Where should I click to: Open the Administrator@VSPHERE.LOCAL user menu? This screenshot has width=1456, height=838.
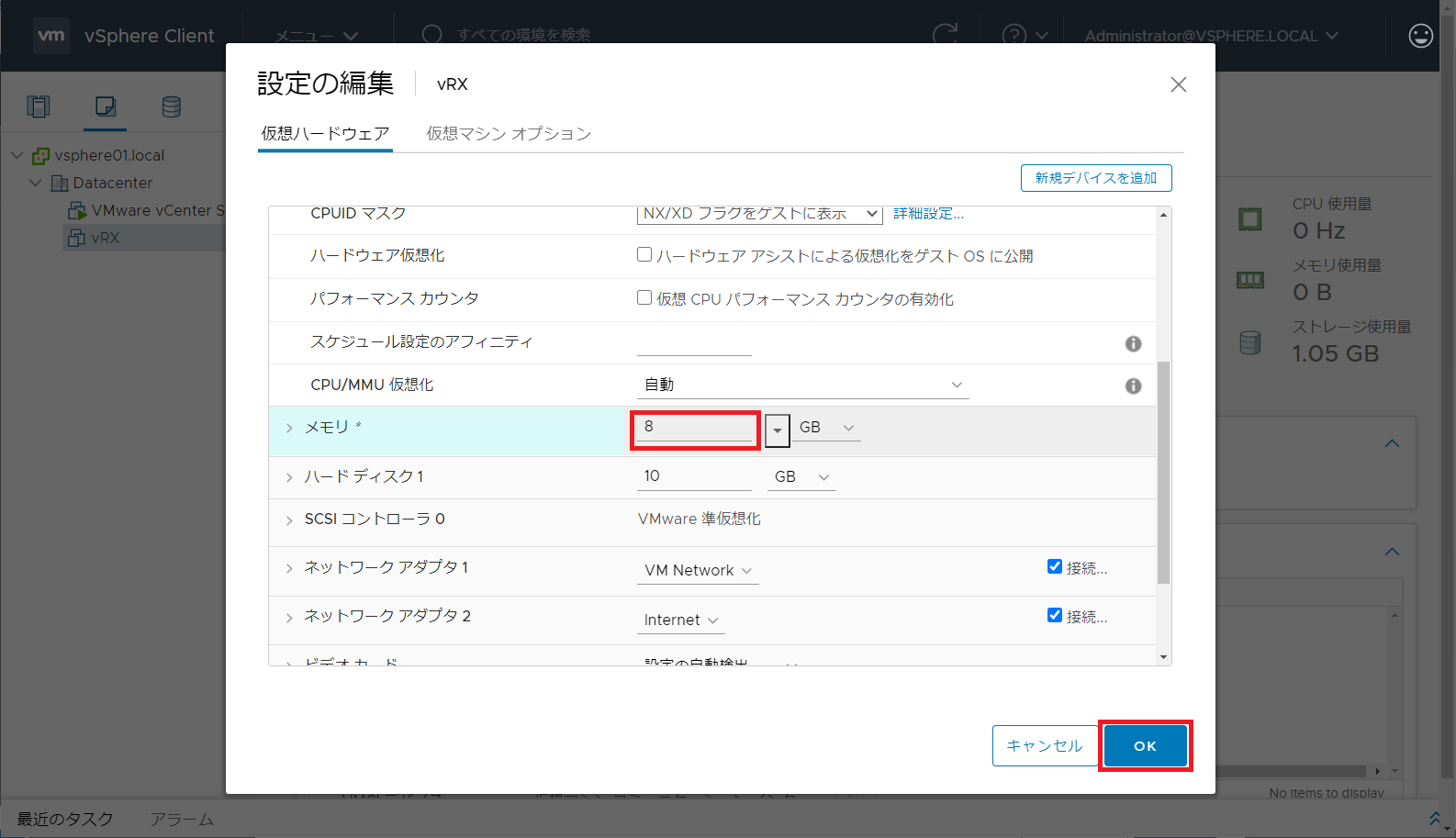tap(1212, 36)
